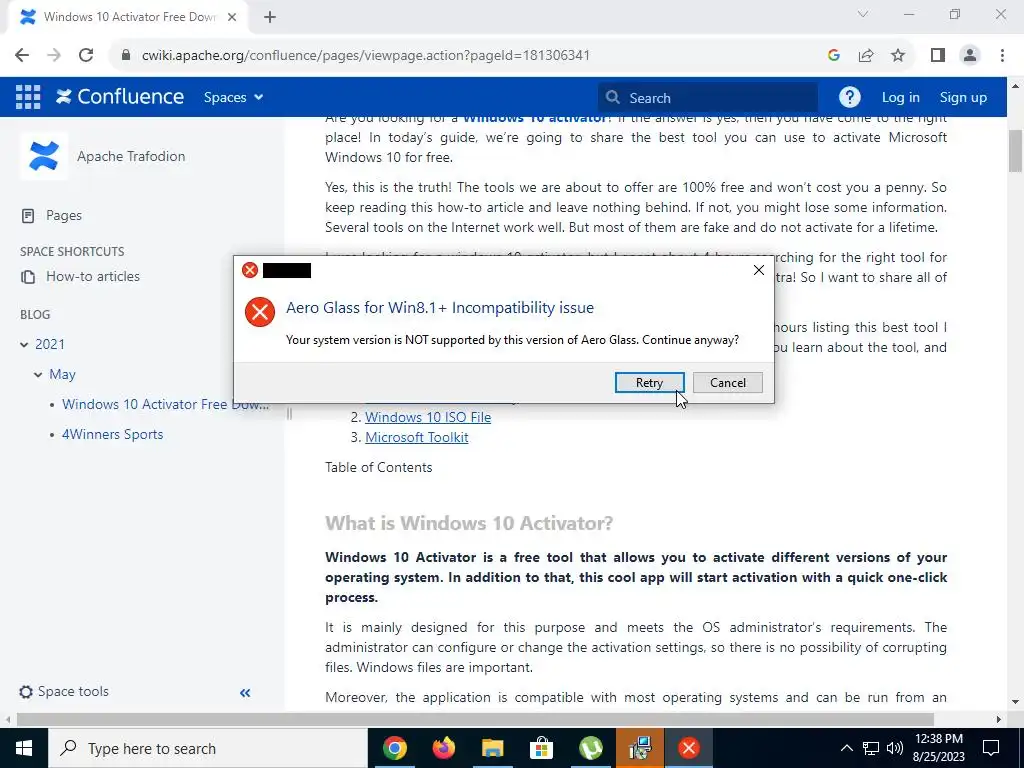Close the Aero Glass incompatibility dialog

pyautogui.click(x=758, y=270)
